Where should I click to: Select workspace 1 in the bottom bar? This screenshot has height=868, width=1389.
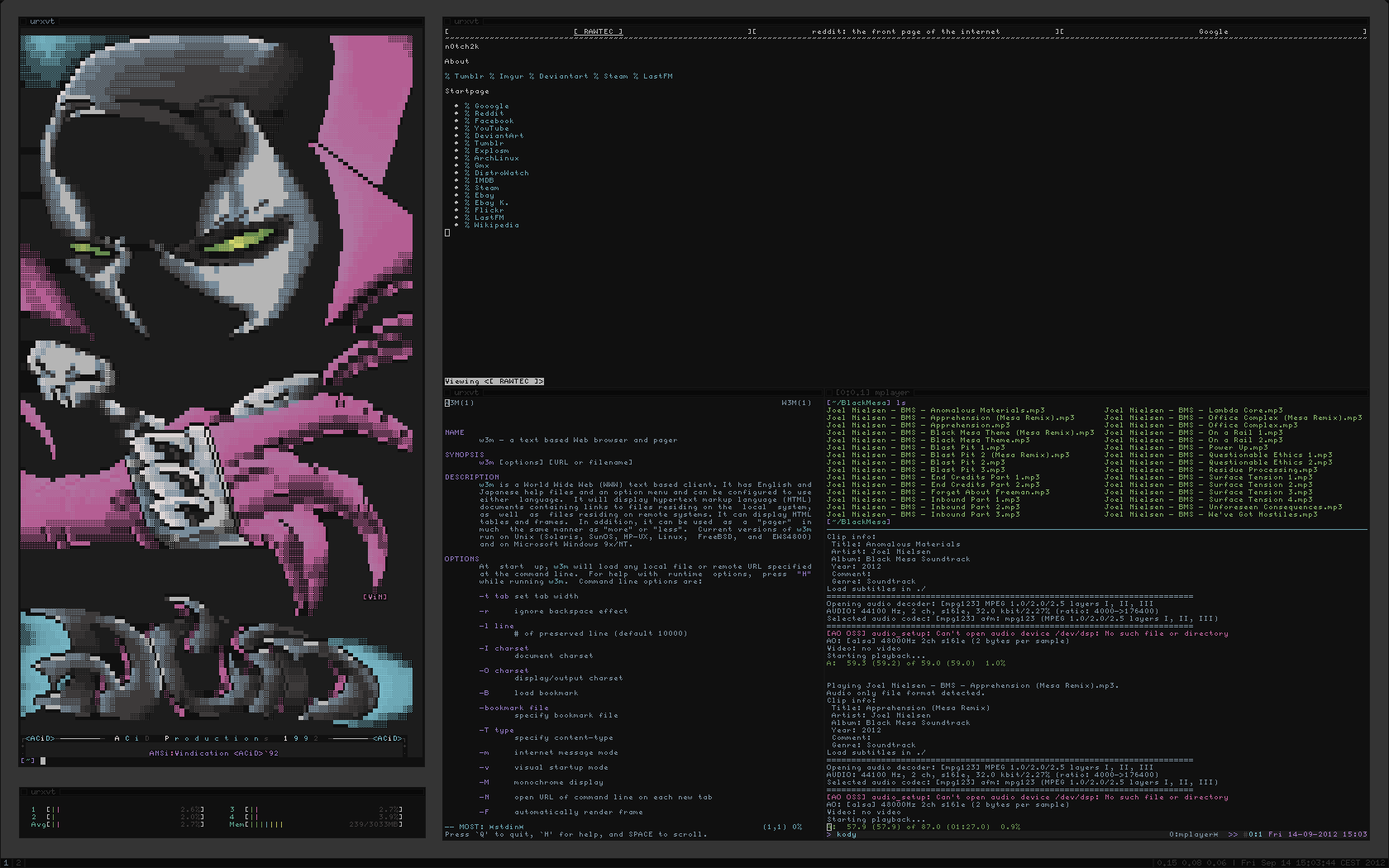6,862
